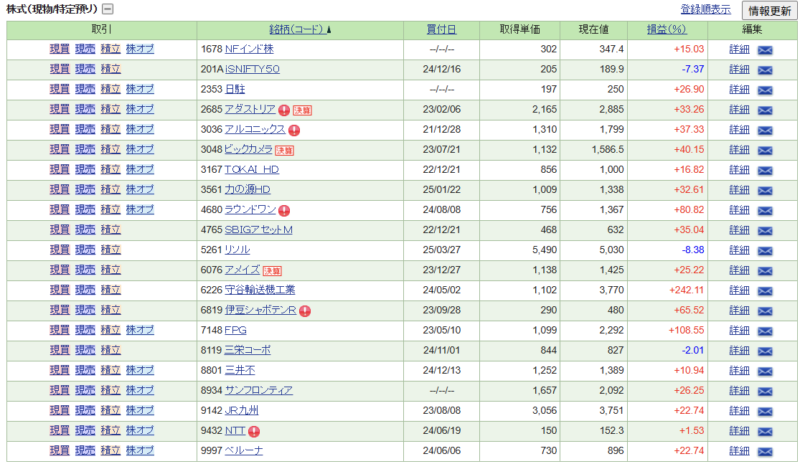The width and height of the screenshot is (800, 464).
Task: Click red alert icon beside 伊豆シャボテンR
Action: tap(305, 311)
